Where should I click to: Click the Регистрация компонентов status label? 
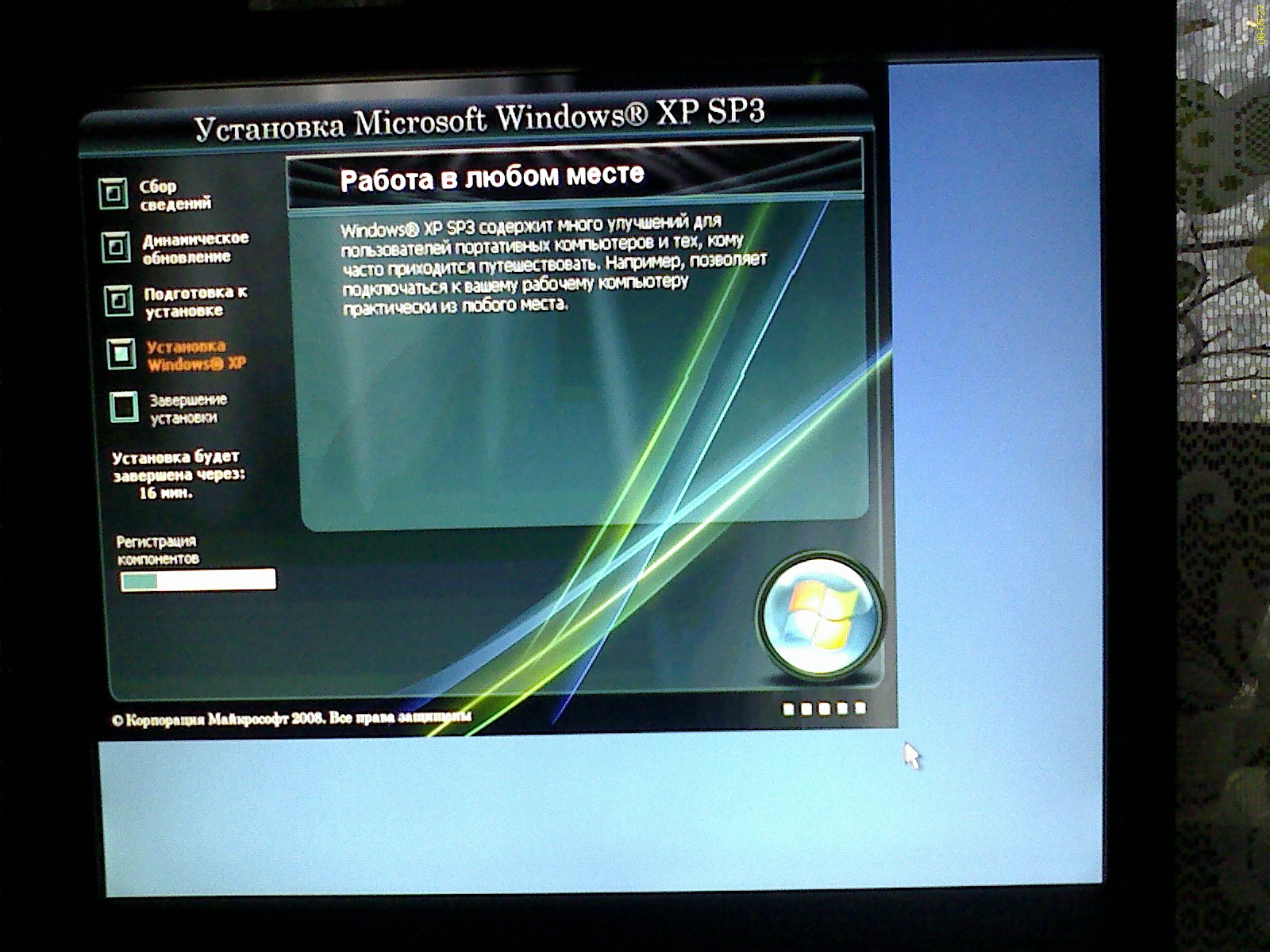coord(157,550)
